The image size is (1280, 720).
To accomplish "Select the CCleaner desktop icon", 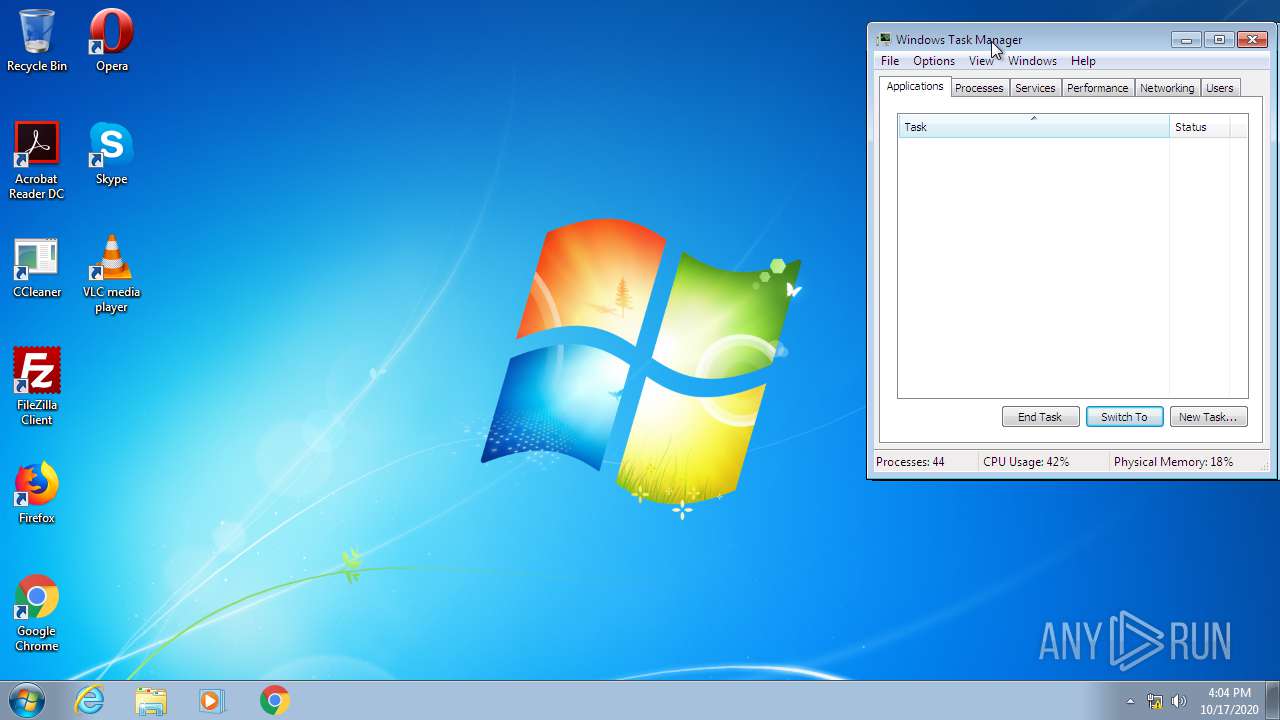I will [x=37, y=268].
